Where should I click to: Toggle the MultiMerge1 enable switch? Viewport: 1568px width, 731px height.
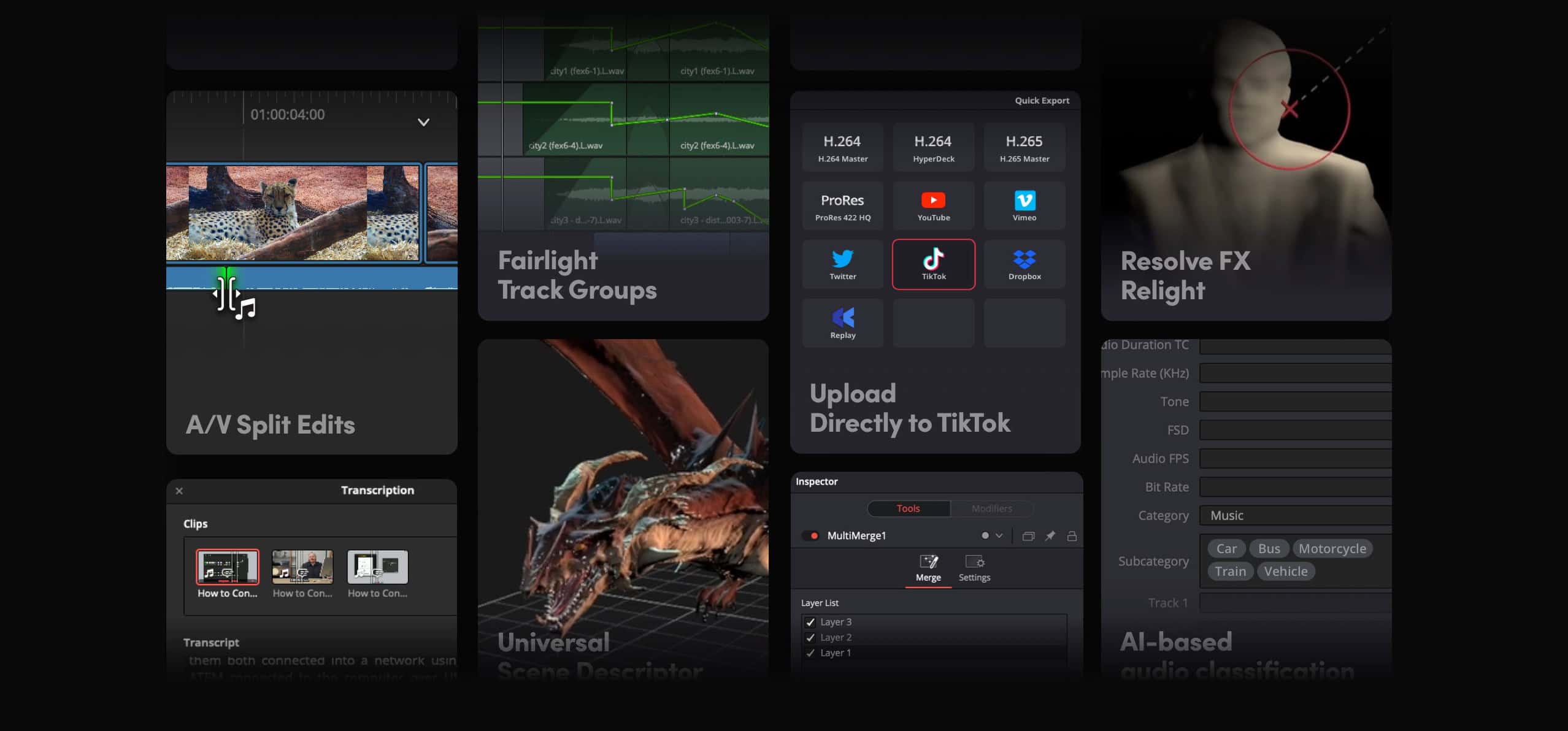point(810,536)
